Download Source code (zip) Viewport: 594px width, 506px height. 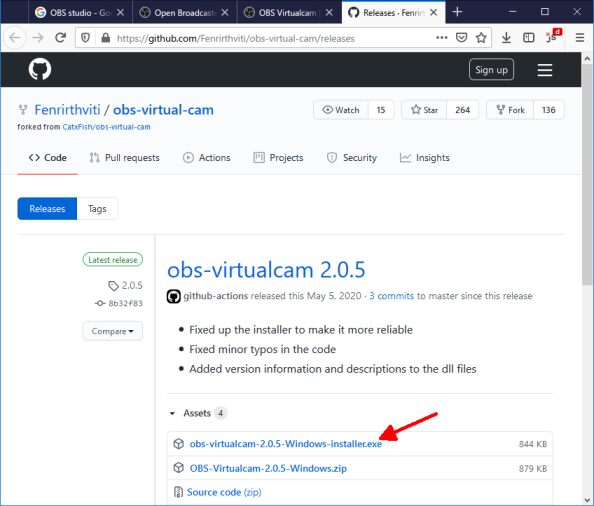pyautogui.click(x=224, y=492)
